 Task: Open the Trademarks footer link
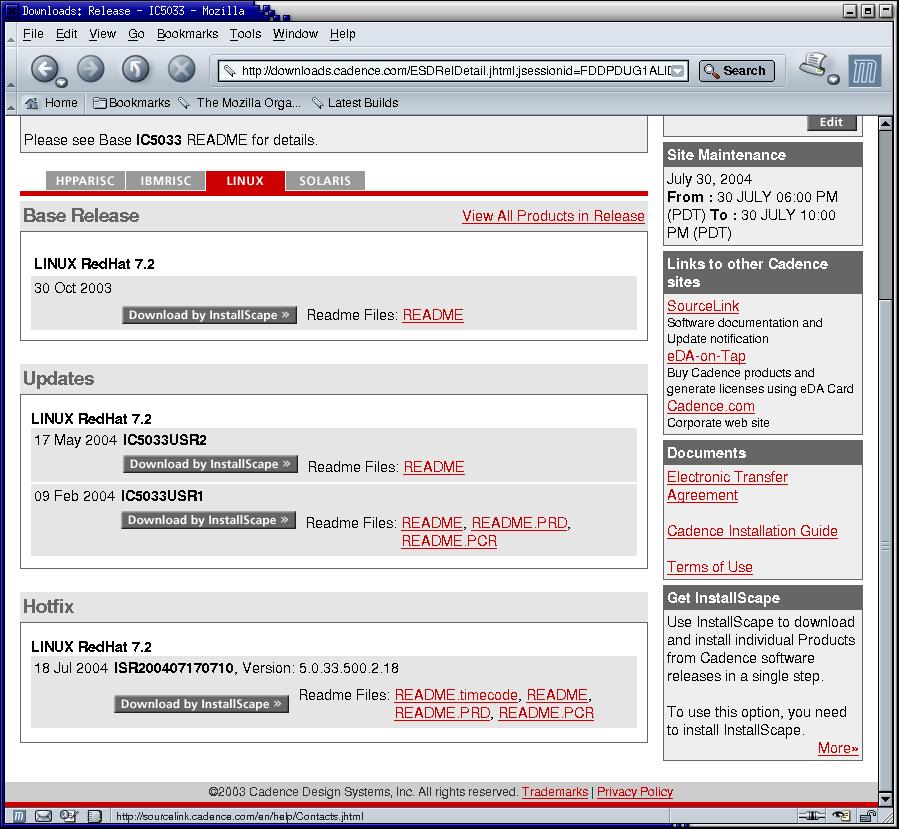(555, 792)
